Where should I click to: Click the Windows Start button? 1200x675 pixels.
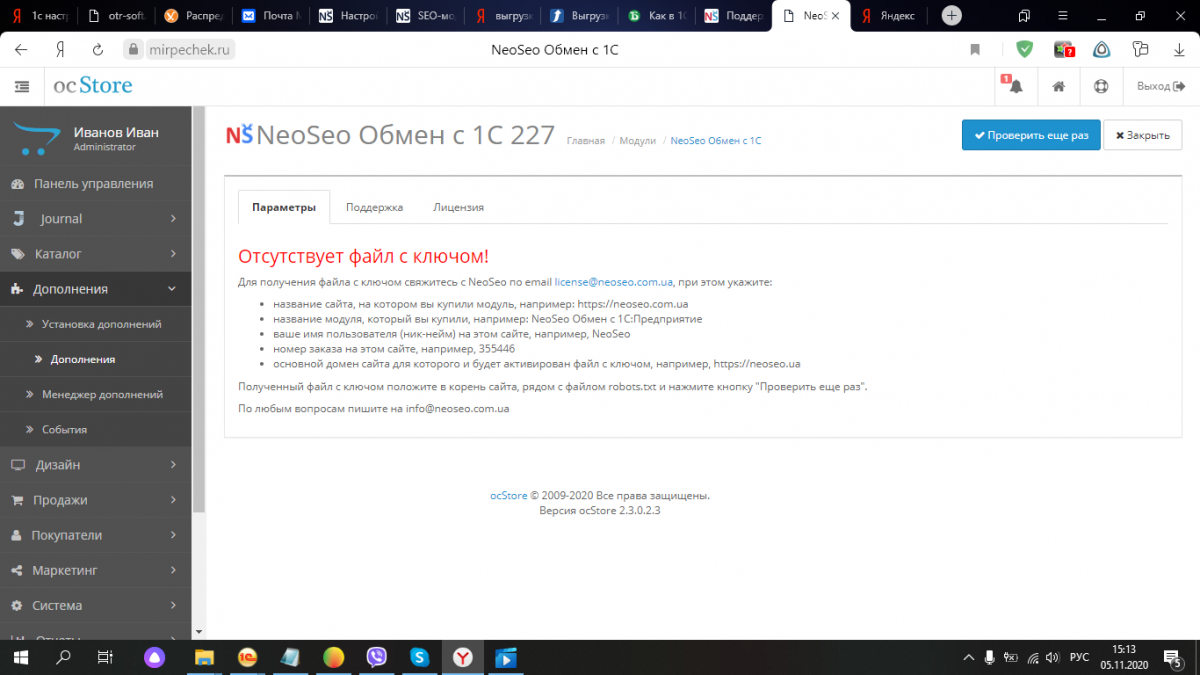[x=21, y=657]
